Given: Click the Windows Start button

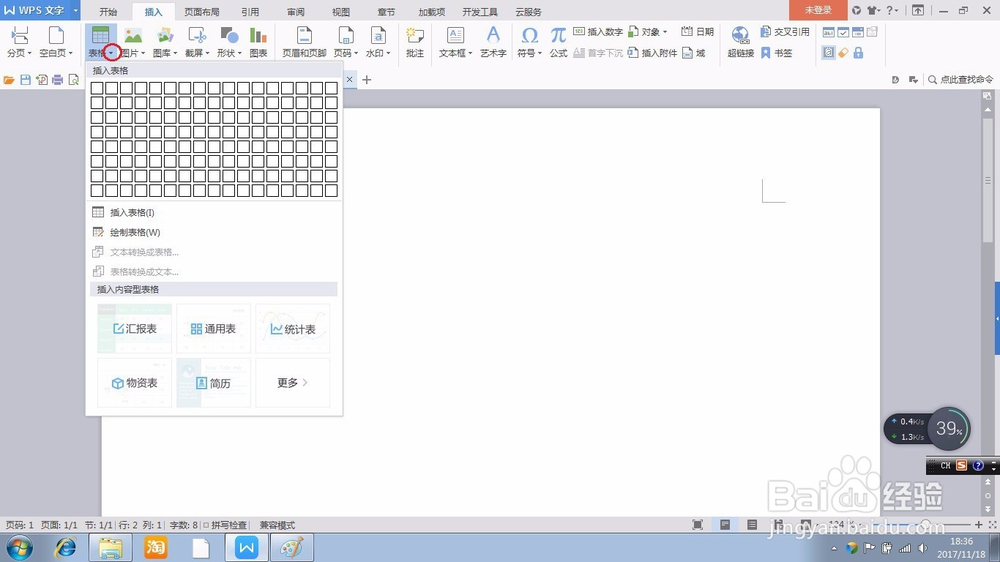Looking at the screenshot, I should [18, 548].
